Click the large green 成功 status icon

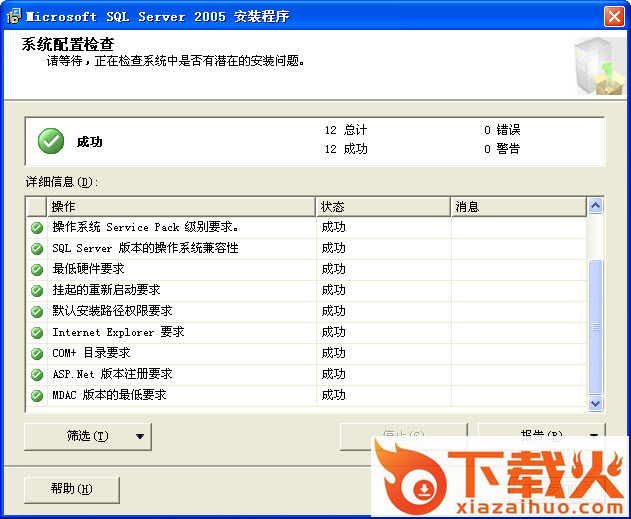[x=51, y=141]
